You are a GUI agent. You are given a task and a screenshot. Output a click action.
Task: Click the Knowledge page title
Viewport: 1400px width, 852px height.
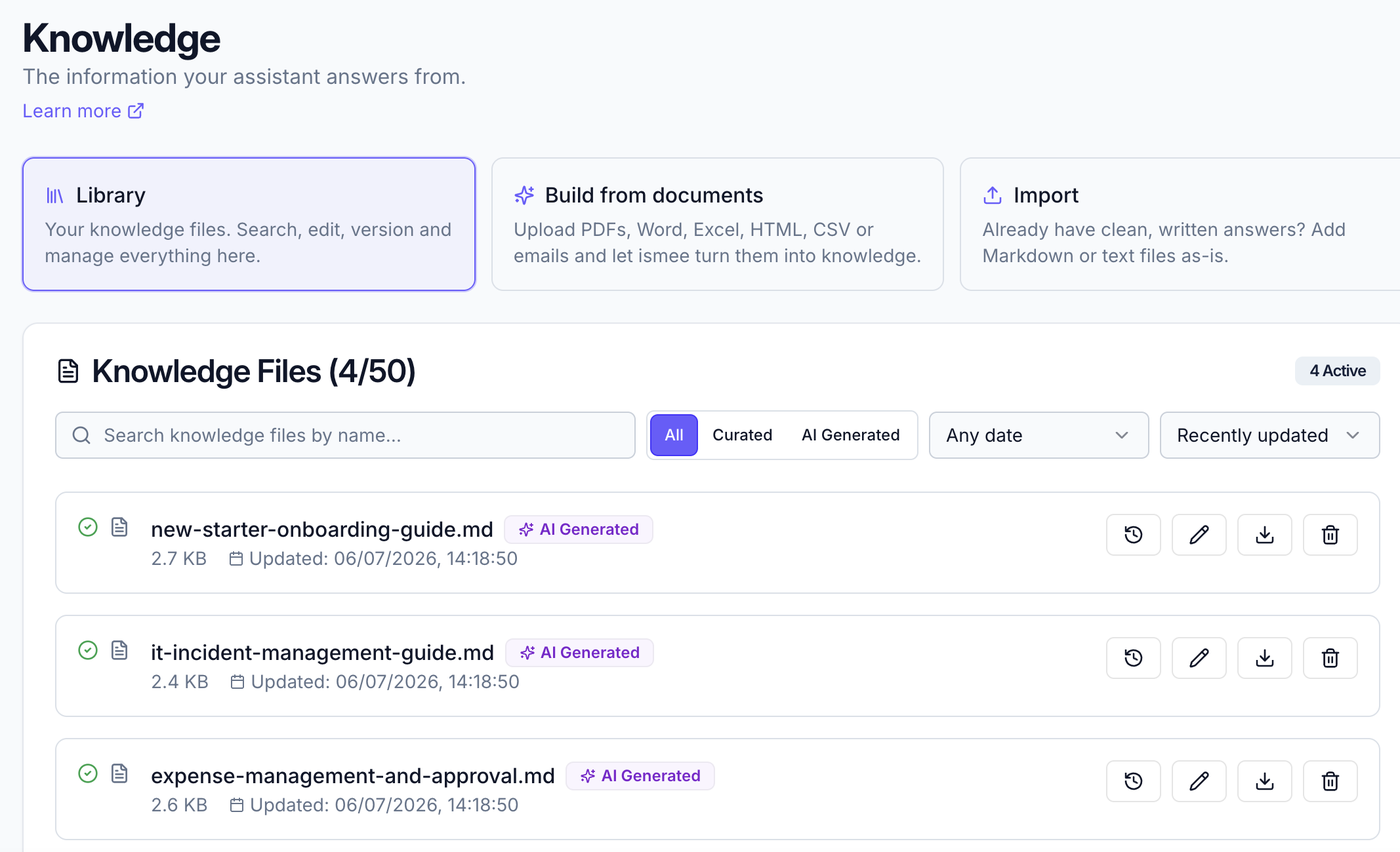click(121, 38)
